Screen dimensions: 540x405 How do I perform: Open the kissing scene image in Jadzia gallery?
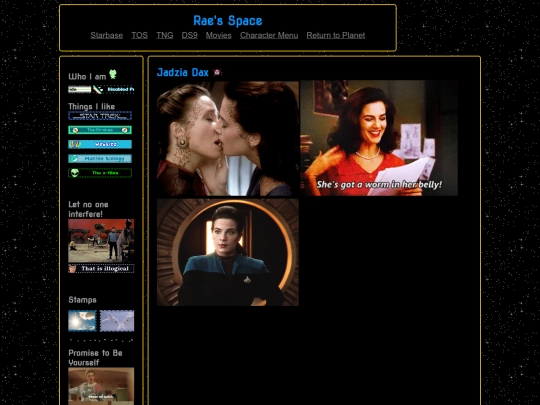coord(228,138)
